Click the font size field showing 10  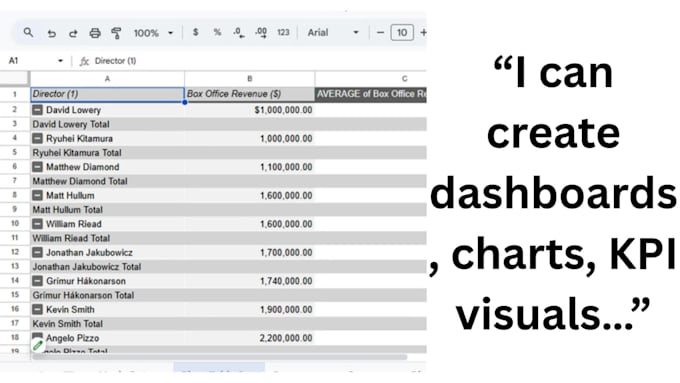pos(402,33)
